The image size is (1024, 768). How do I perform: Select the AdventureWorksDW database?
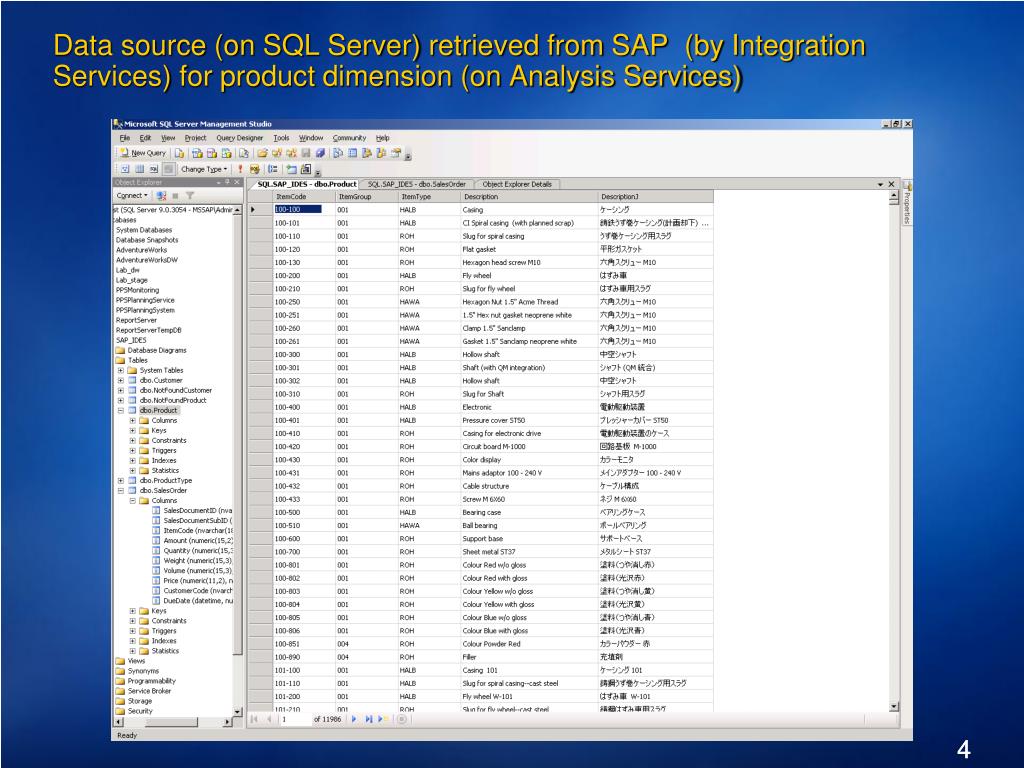click(146, 260)
